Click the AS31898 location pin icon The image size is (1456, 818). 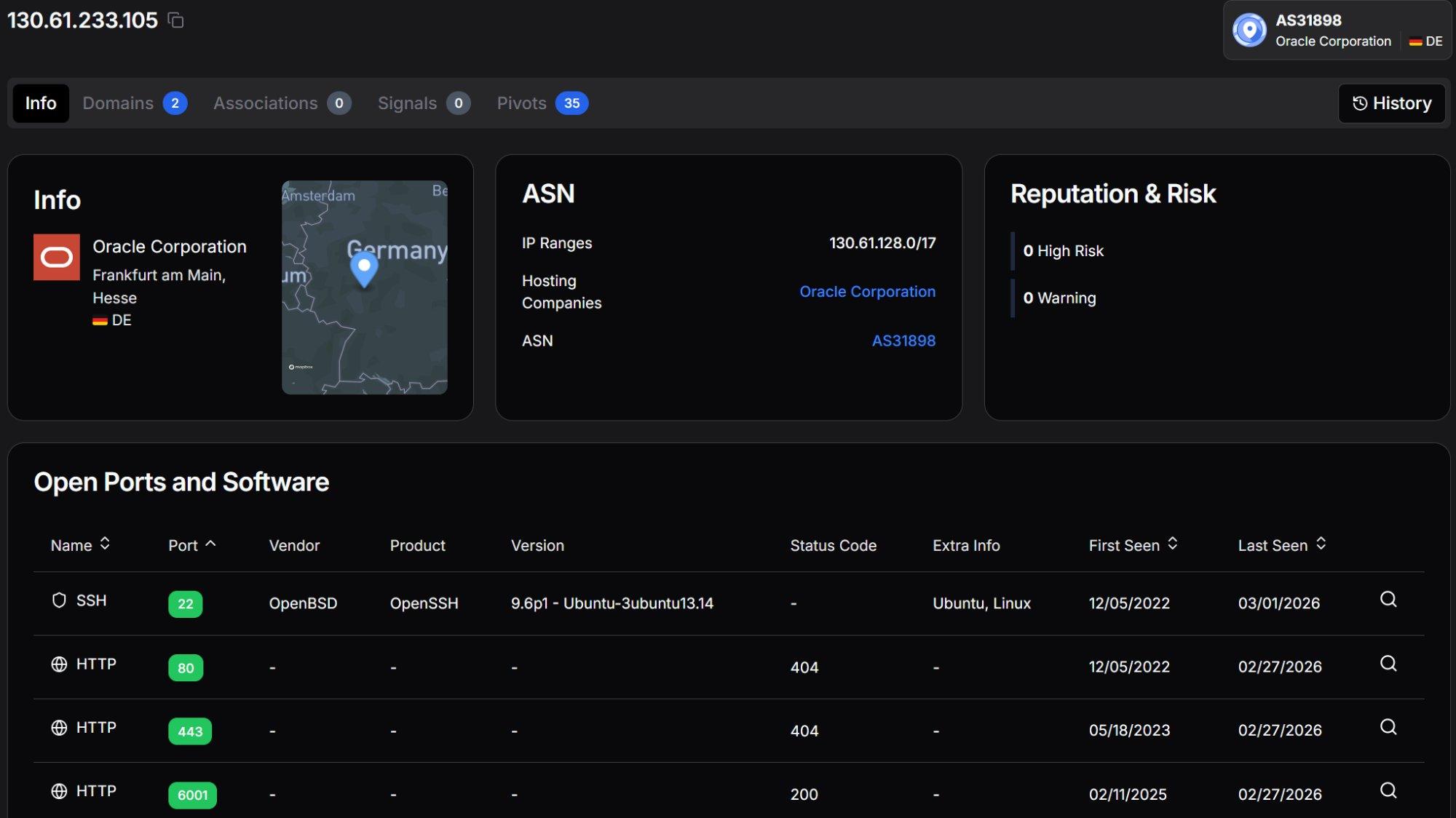[x=1249, y=31]
